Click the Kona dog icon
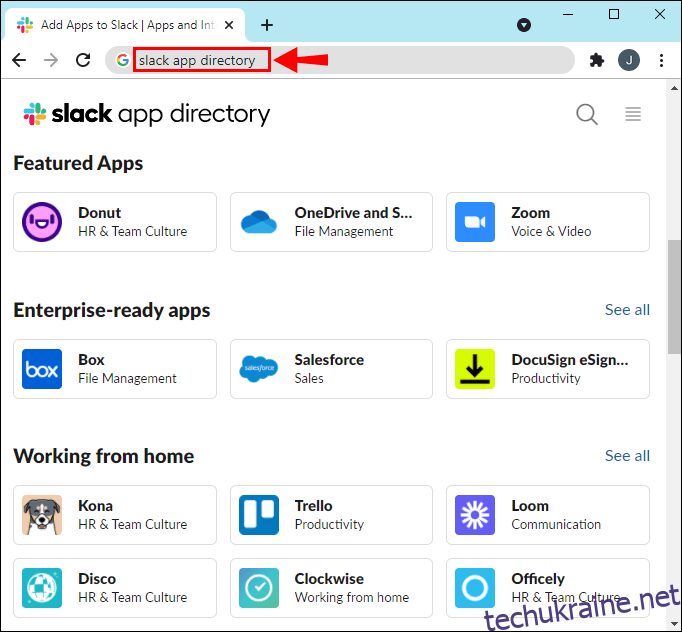The image size is (682, 632). click(x=42, y=515)
